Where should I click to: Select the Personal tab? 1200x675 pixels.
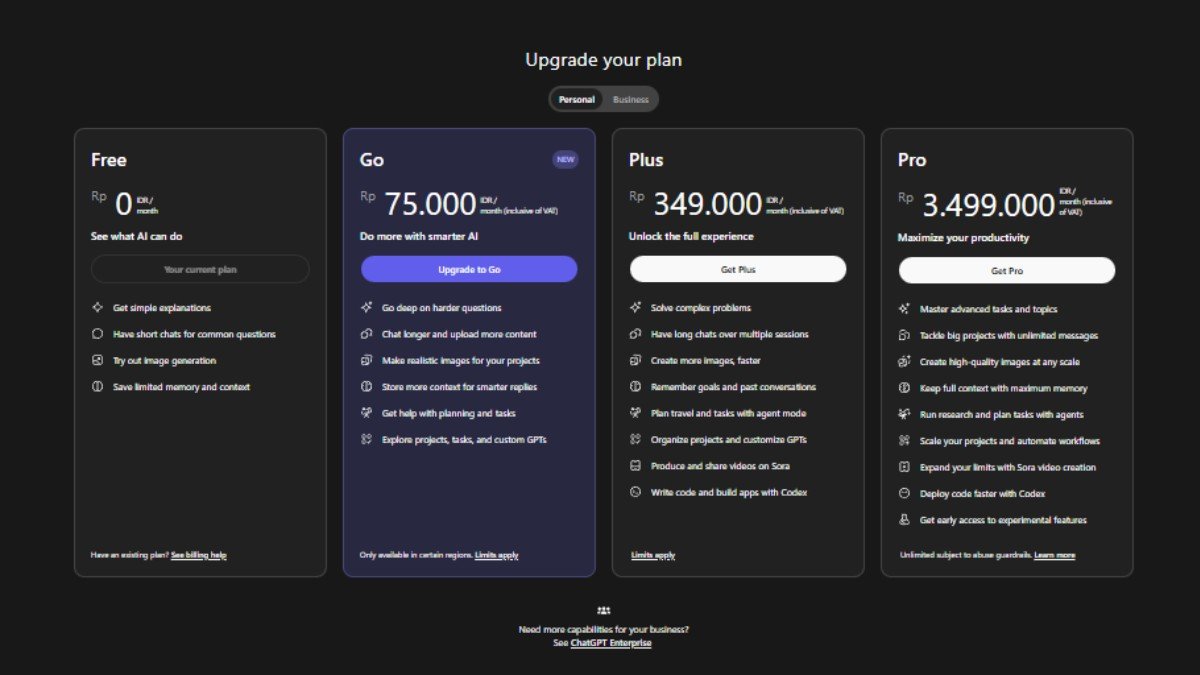click(x=576, y=99)
